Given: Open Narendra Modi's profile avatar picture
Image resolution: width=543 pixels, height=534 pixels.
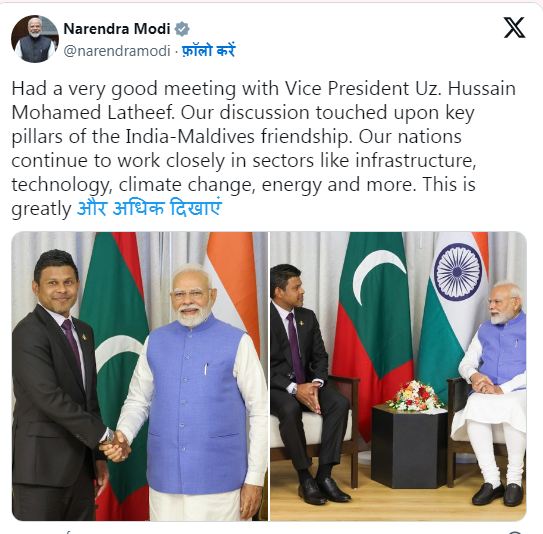Looking at the screenshot, I should point(35,39).
